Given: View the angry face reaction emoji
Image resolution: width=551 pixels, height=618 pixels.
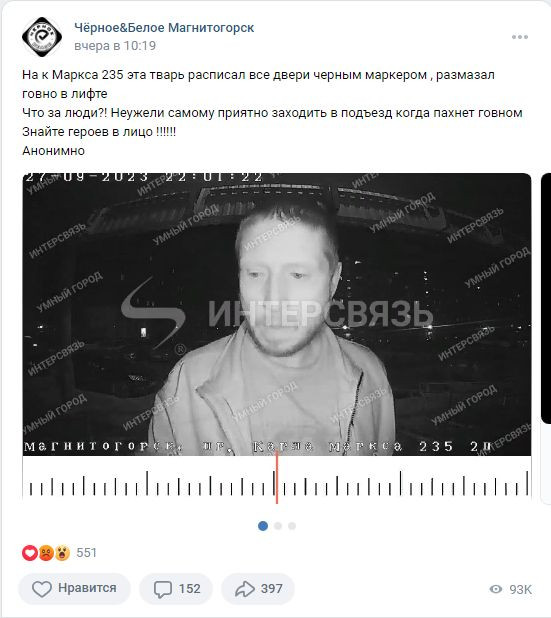Looking at the screenshot, I should [x=46, y=553].
